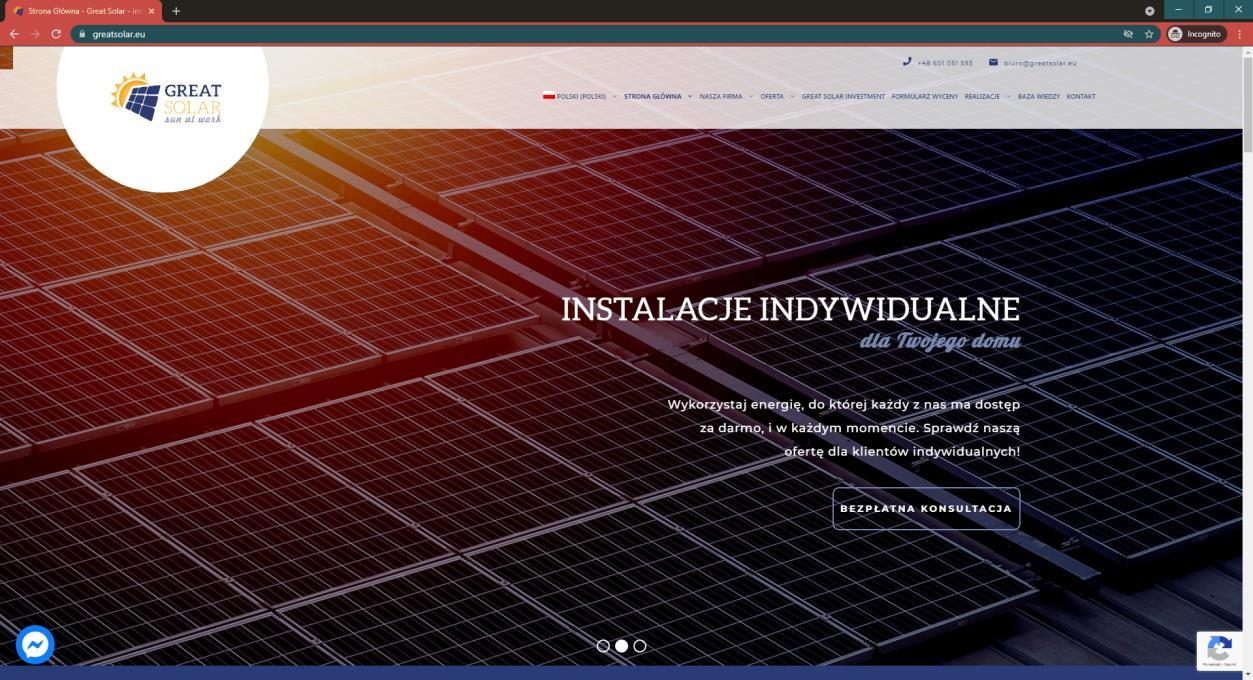Open a new browser tab with plus

pyautogui.click(x=176, y=11)
